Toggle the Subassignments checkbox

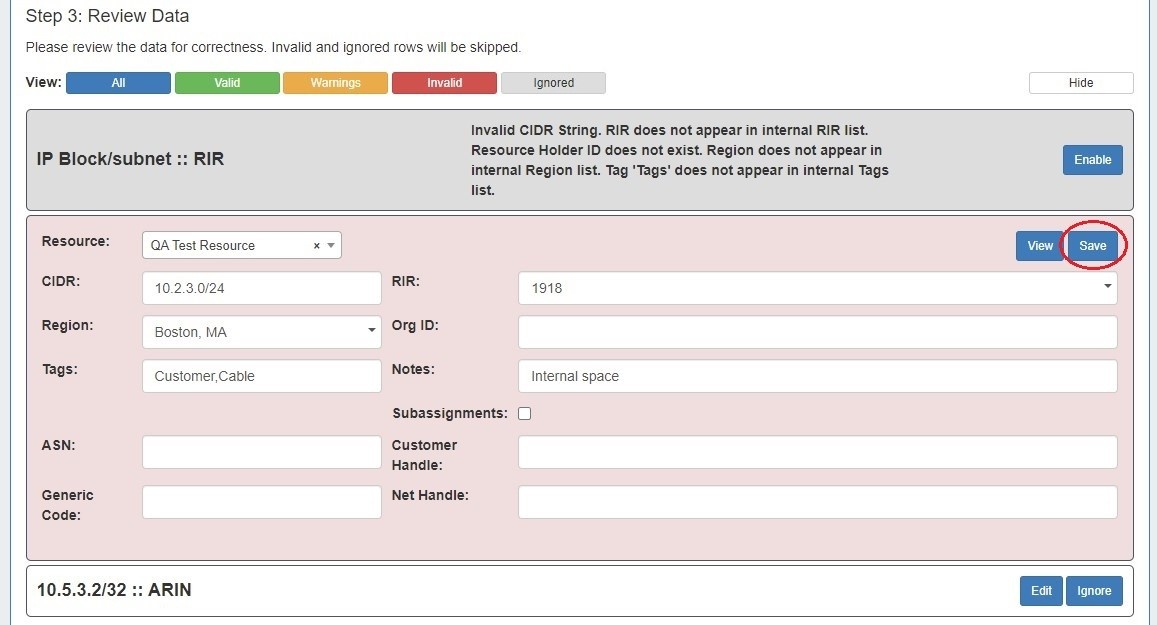524,414
